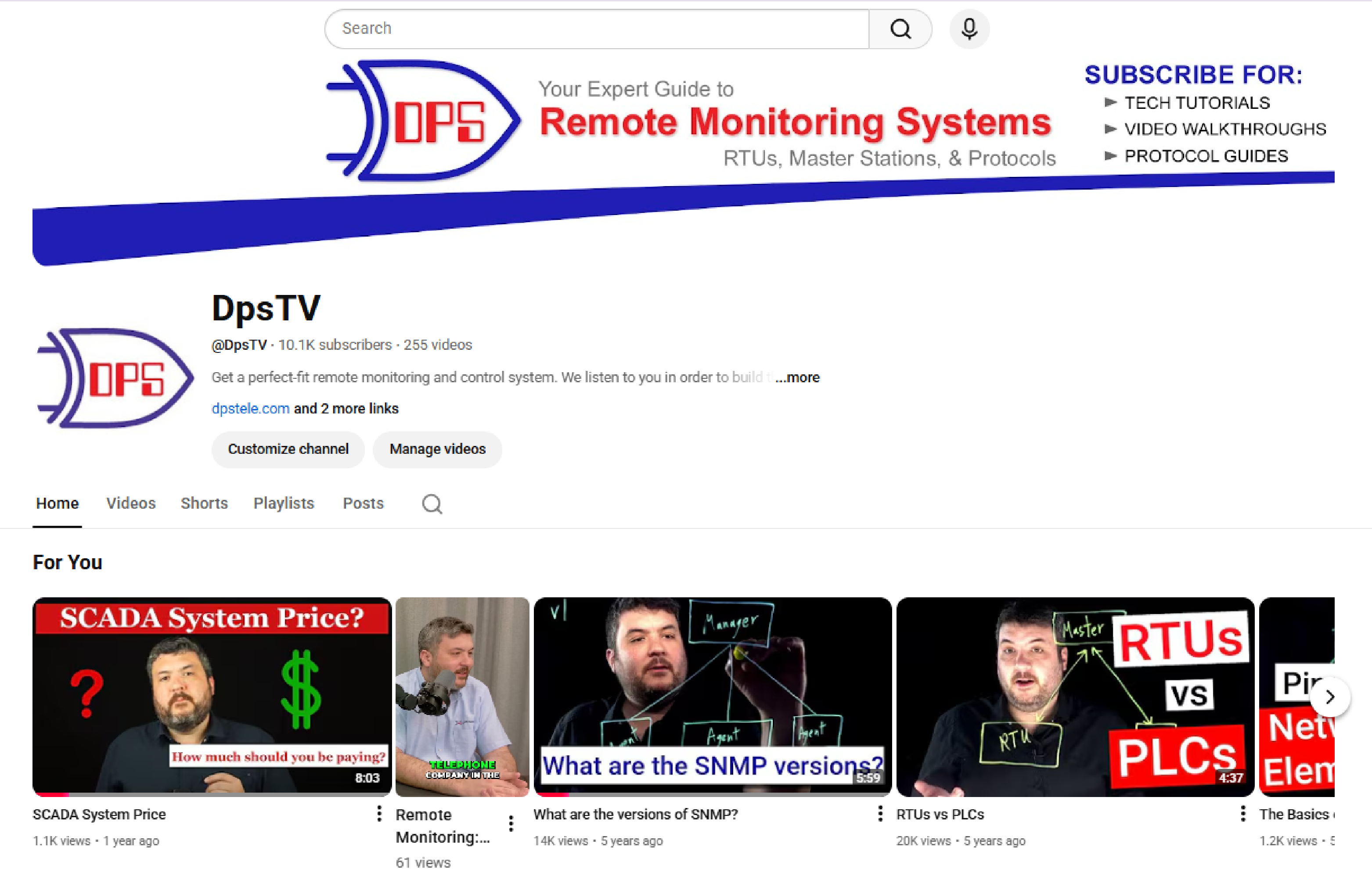Image resolution: width=1372 pixels, height=869 pixels.
Task: Advance the For You carousel with the arrow
Action: pyautogui.click(x=1330, y=697)
